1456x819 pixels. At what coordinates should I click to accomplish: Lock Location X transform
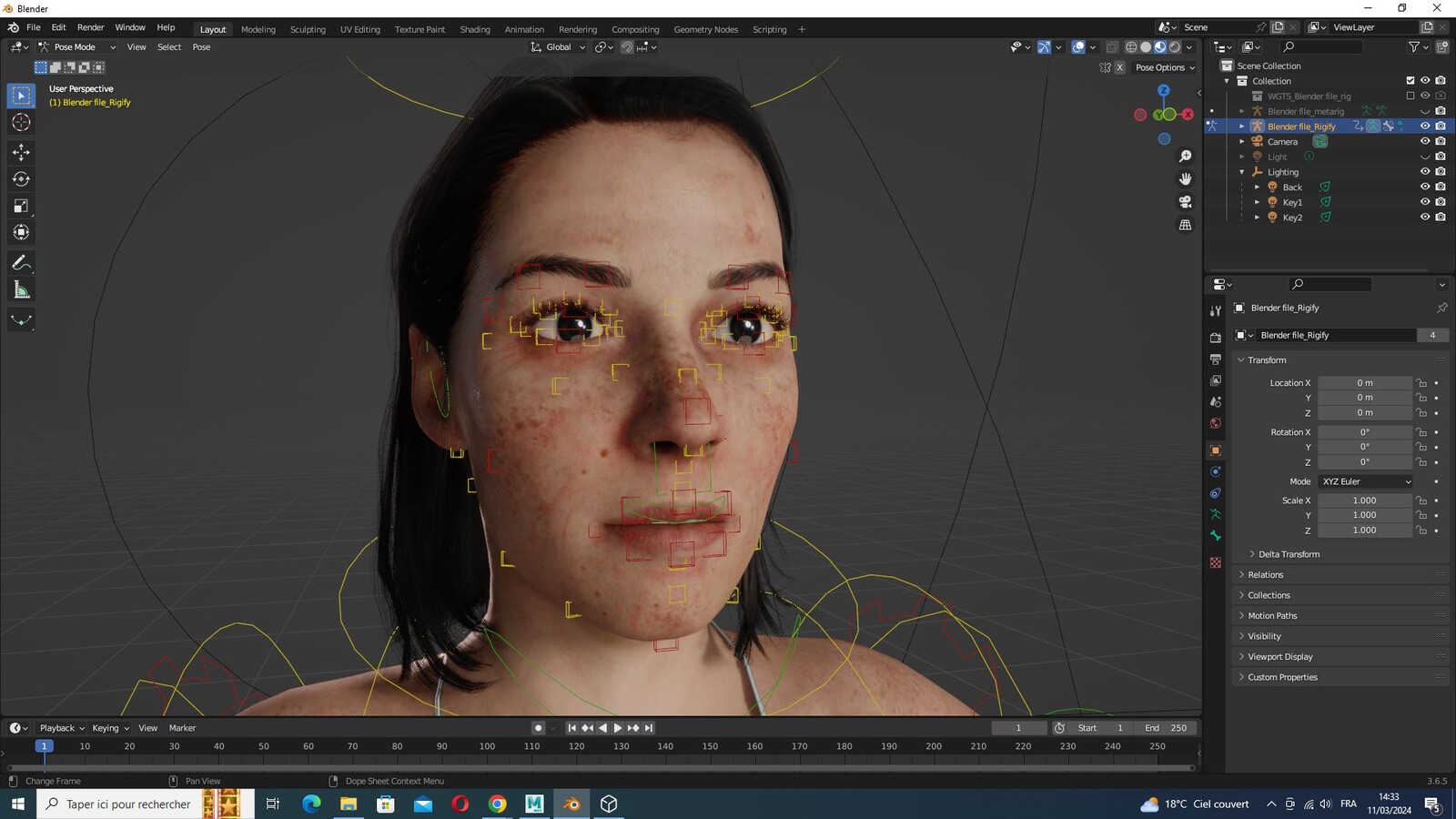[1421, 383]
